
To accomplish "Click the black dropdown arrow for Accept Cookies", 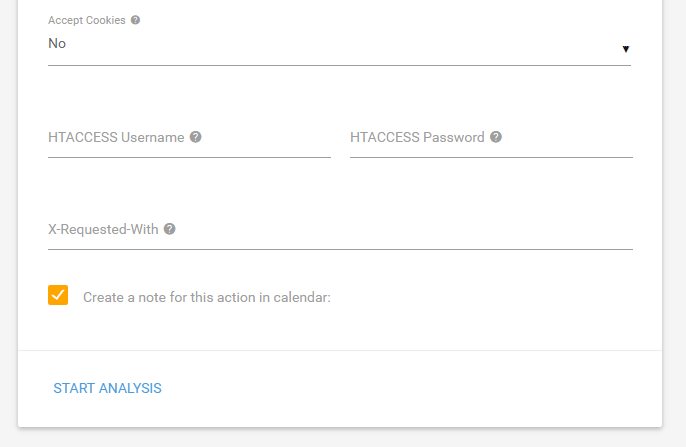I will click(625, 48).
